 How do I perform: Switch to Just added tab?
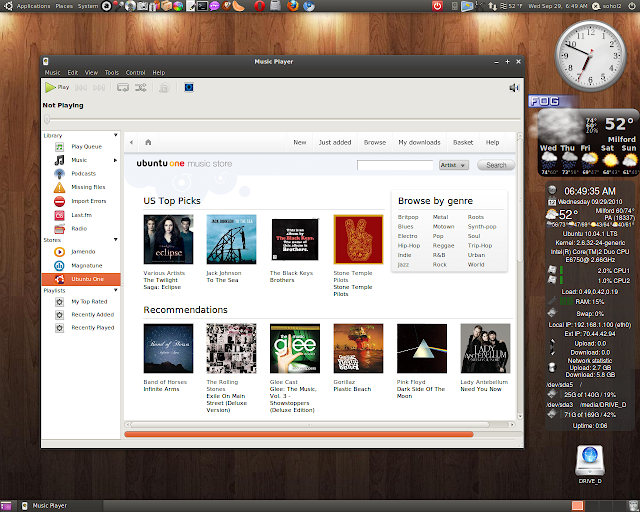pos(335,142)
